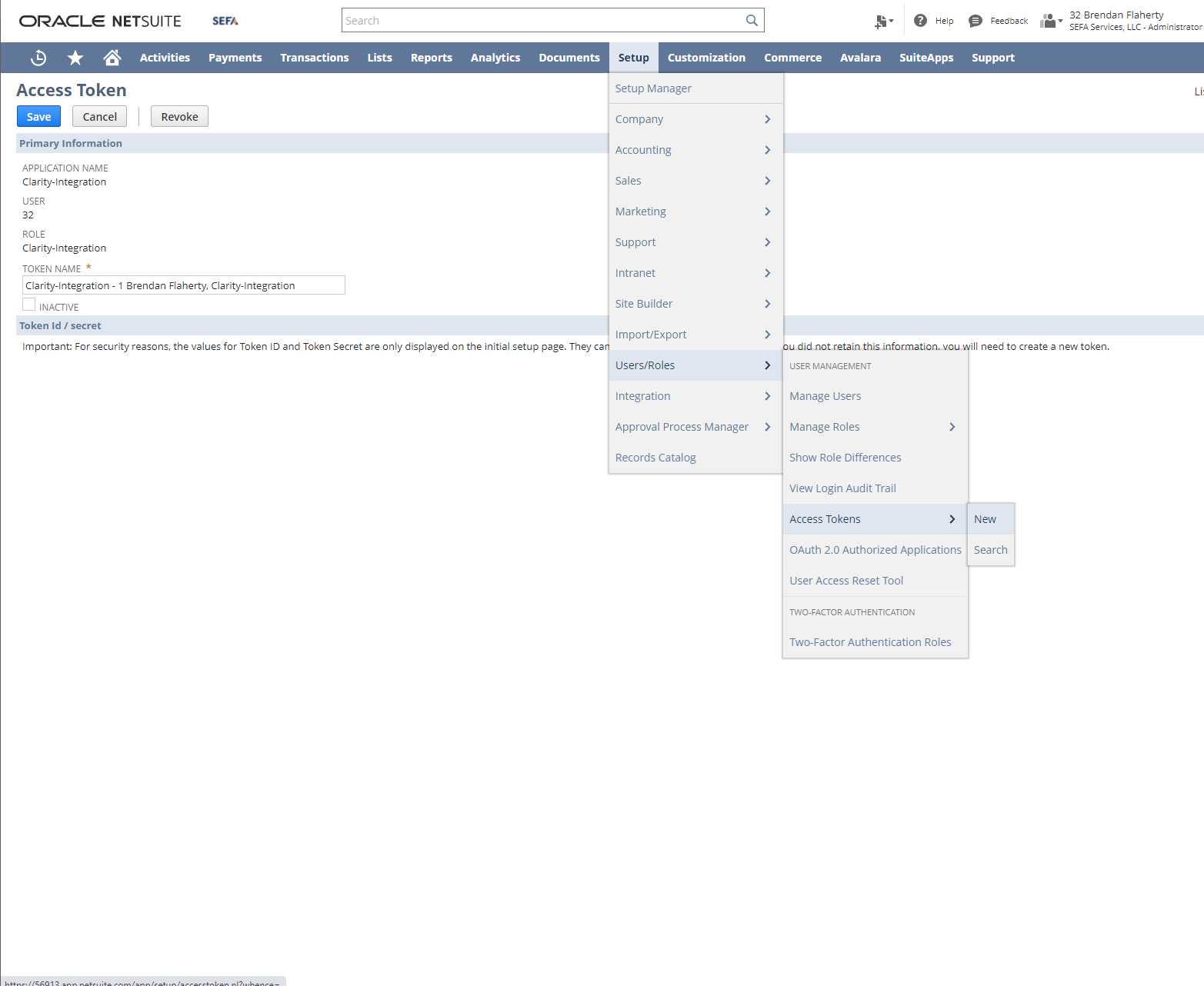Click the Help question mark icon

click(x=920, y=21)
